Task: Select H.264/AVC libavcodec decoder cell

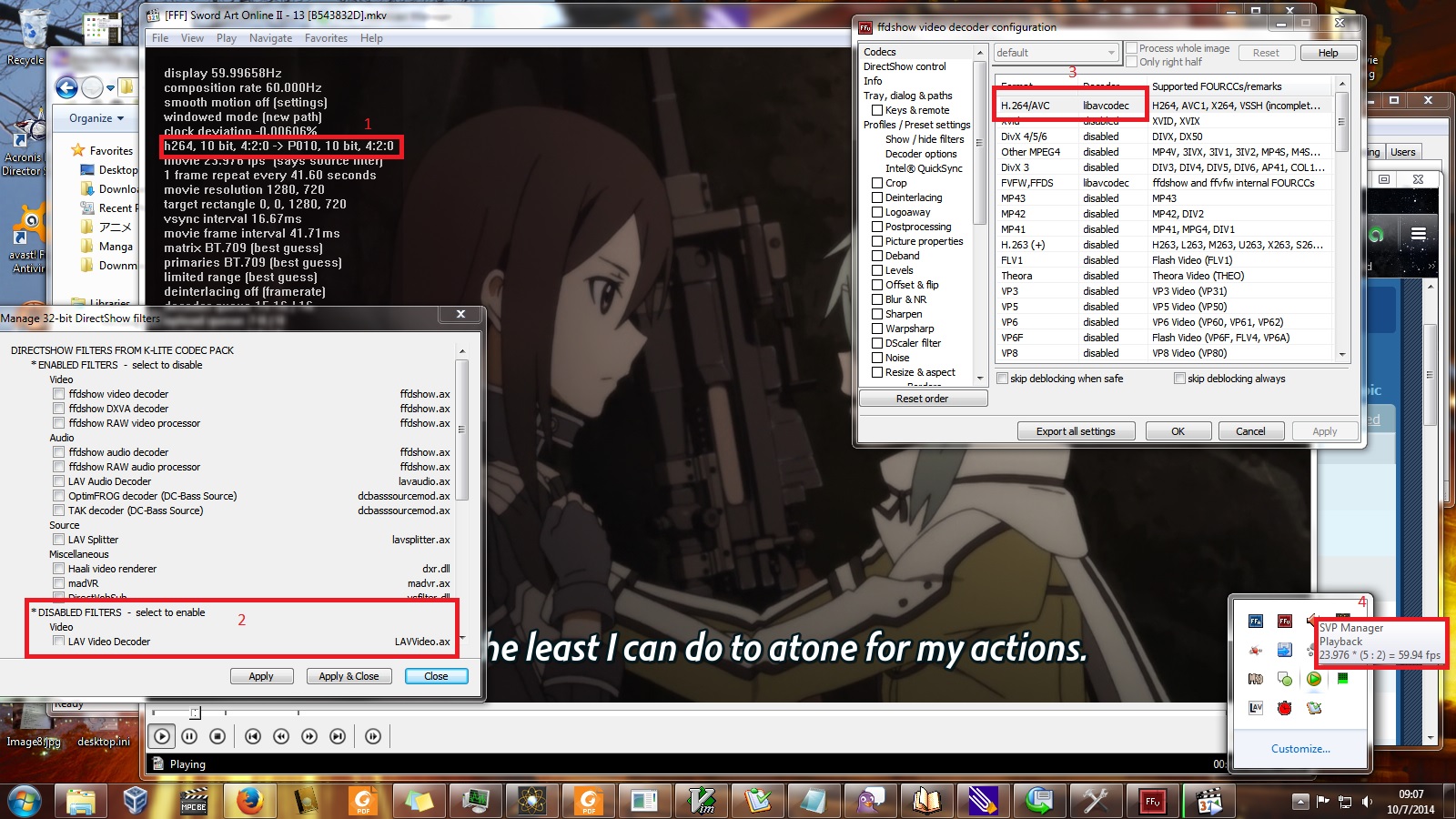Action: tap(1106, 106)
